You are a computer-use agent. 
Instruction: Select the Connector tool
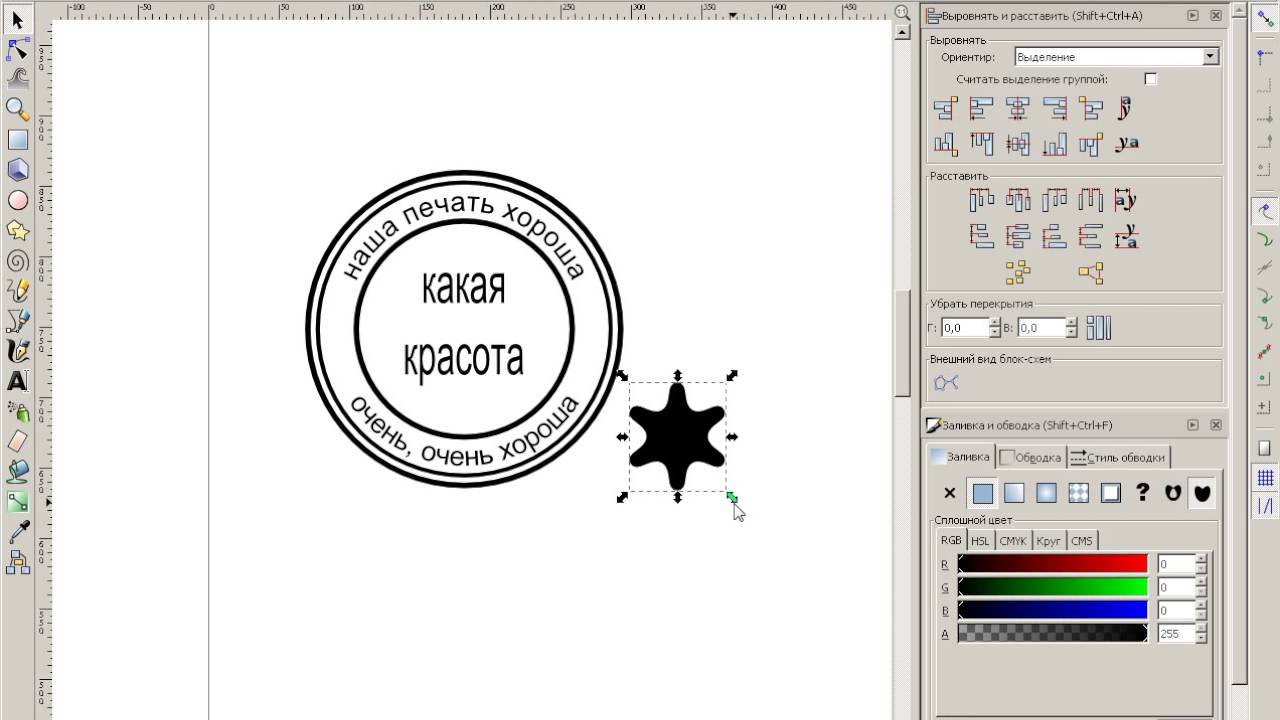tap(17, 563)
